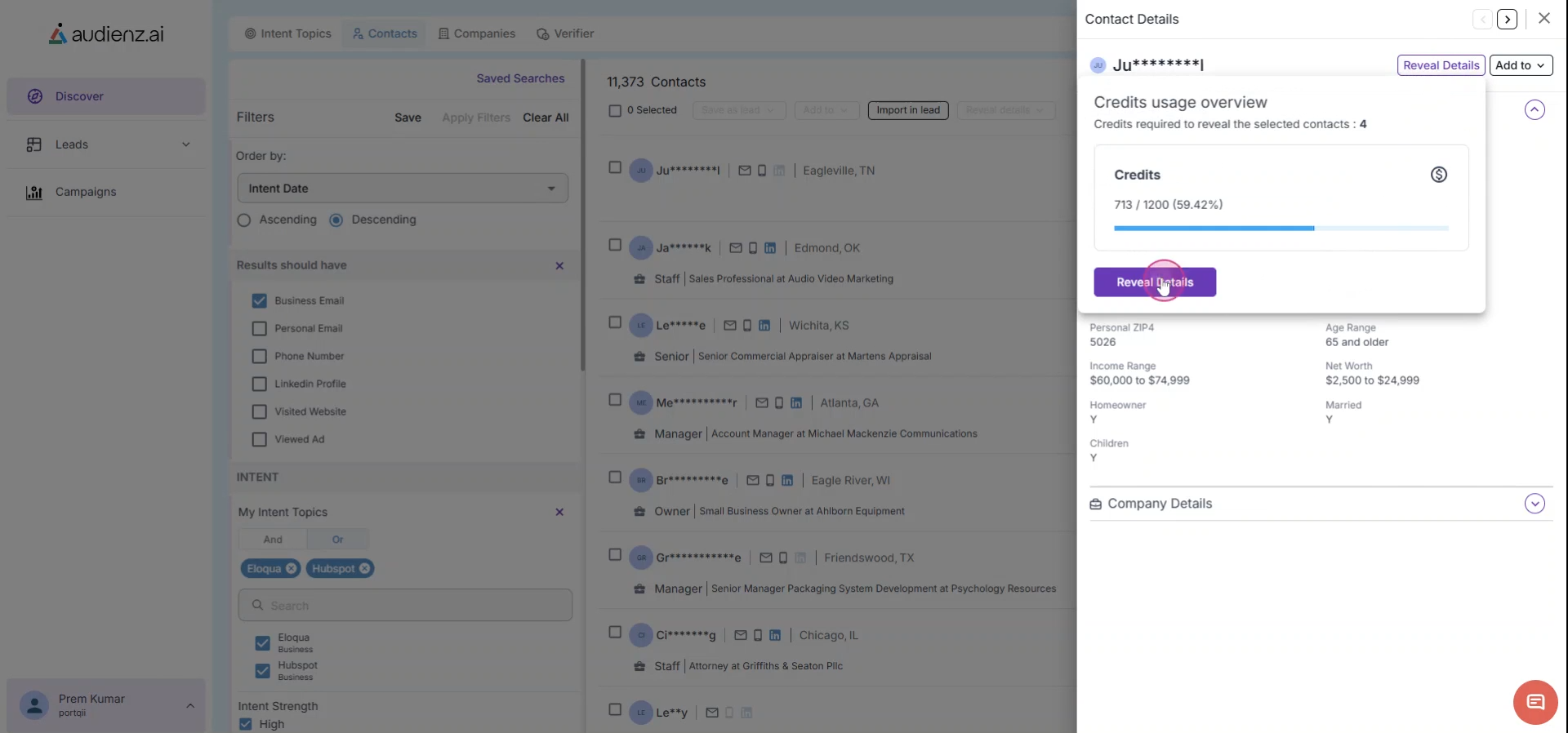Remove Hubspot intent topic chip

364,569
